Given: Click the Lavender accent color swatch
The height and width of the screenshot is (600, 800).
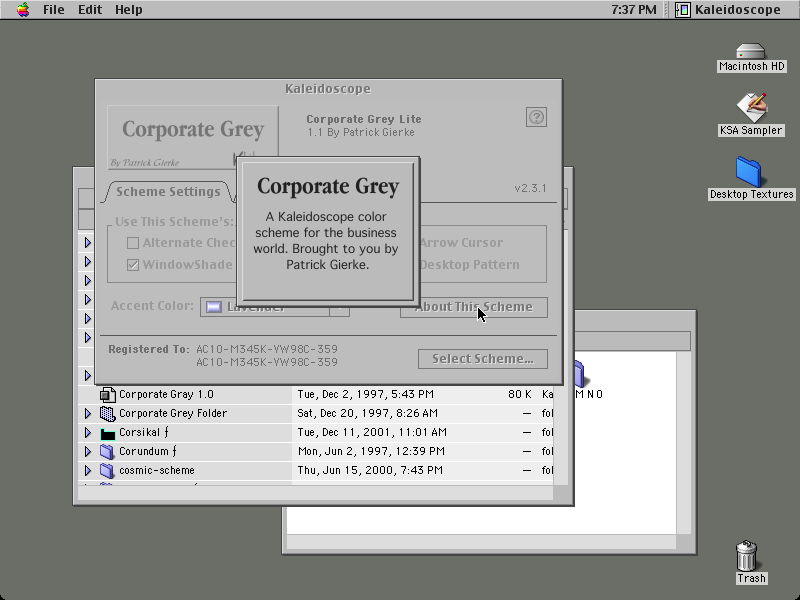Looking at the screenshot, I should 214,307.
